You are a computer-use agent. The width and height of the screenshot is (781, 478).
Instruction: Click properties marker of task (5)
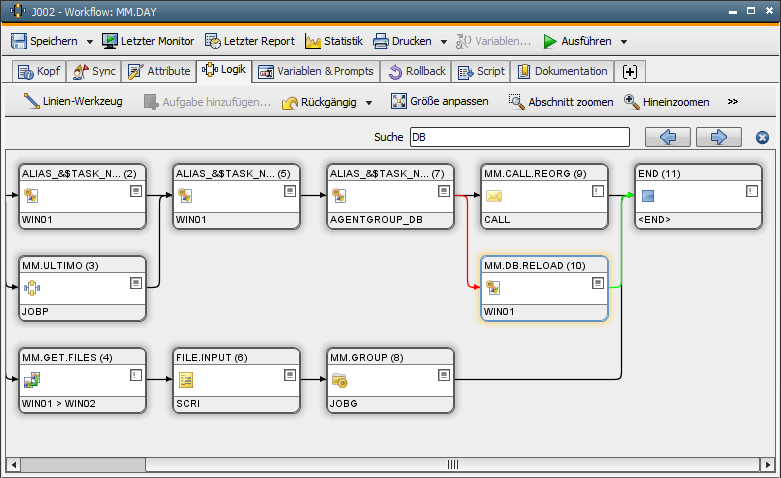[x=290, y=191]
